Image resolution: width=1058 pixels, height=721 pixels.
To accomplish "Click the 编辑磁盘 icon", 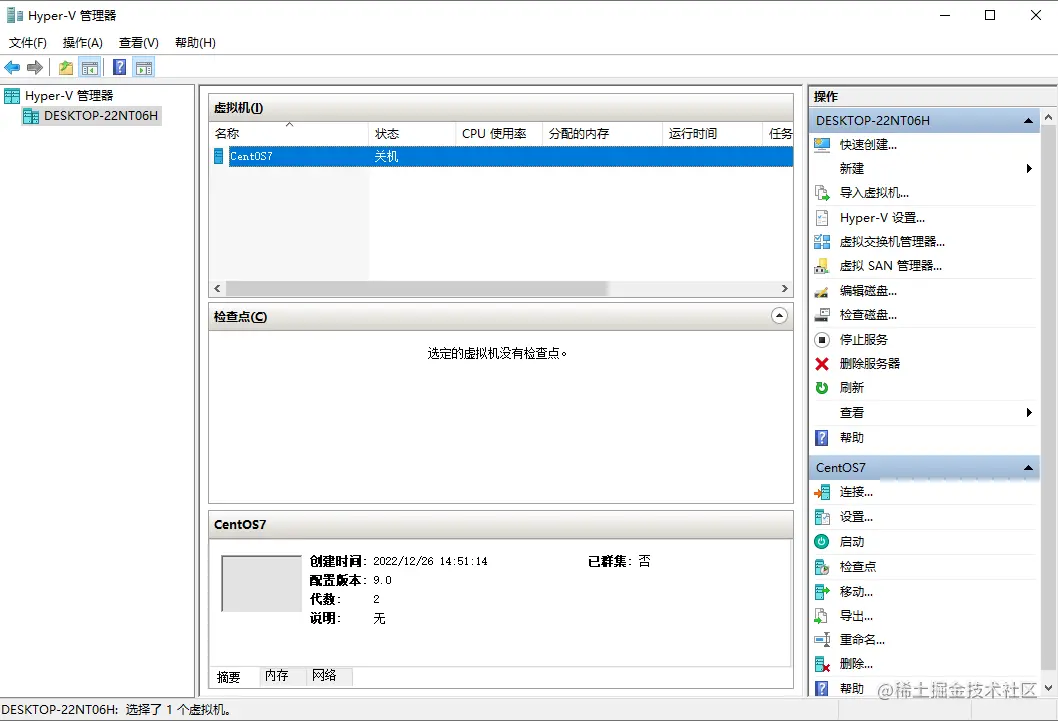I will [821, 290].
